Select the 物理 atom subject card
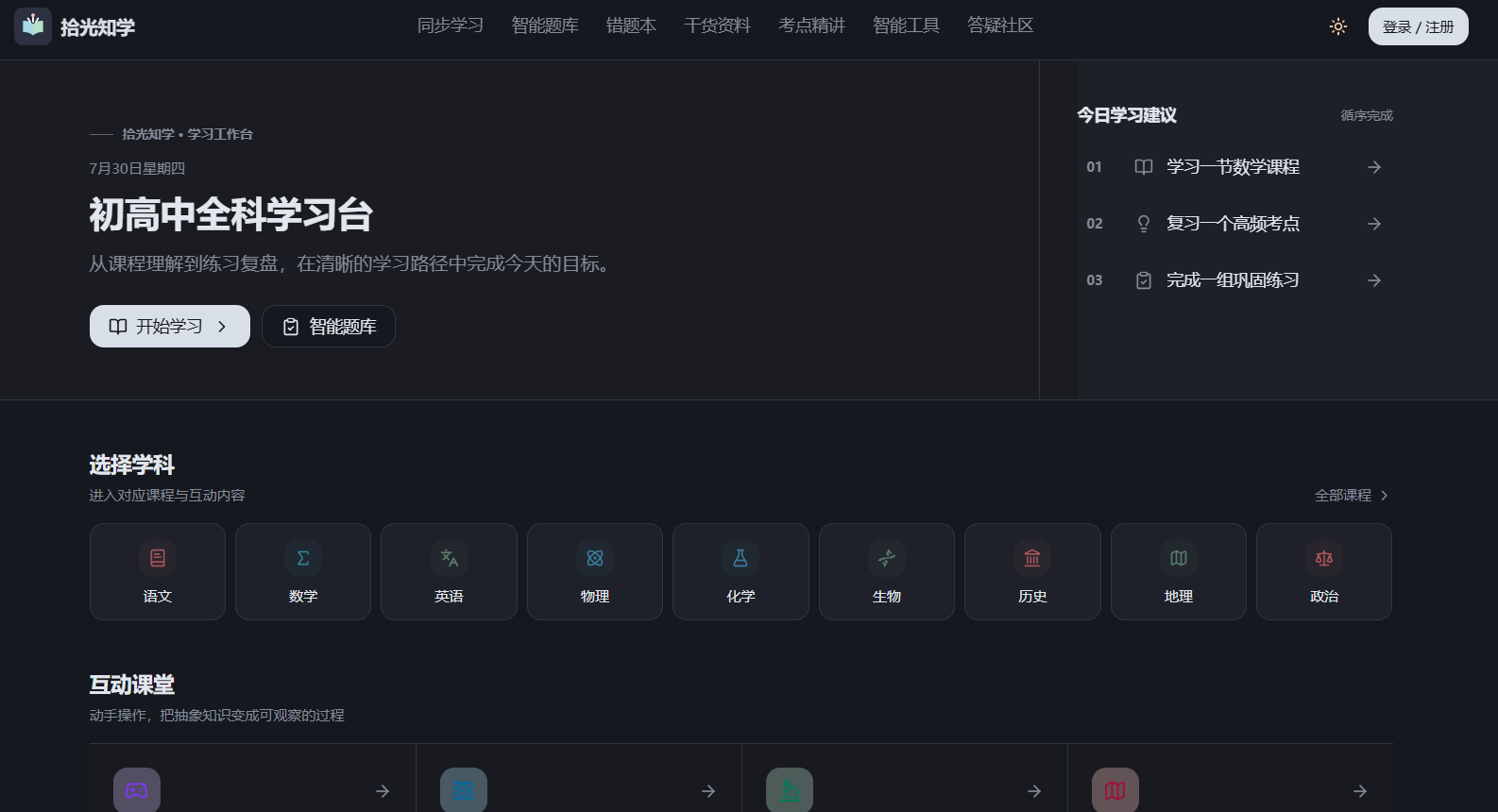 click(595, 571)
